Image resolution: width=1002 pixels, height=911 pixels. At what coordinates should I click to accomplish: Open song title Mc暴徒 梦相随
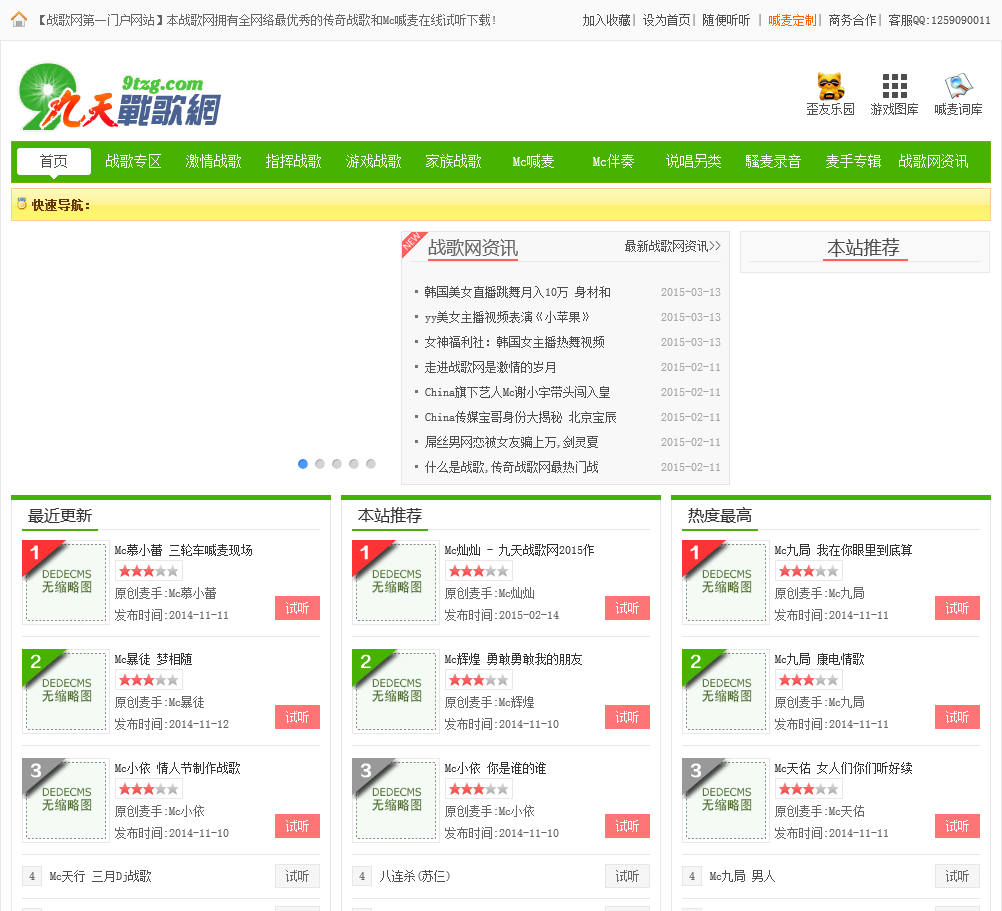pyautogui.click(x=153, y=659)
